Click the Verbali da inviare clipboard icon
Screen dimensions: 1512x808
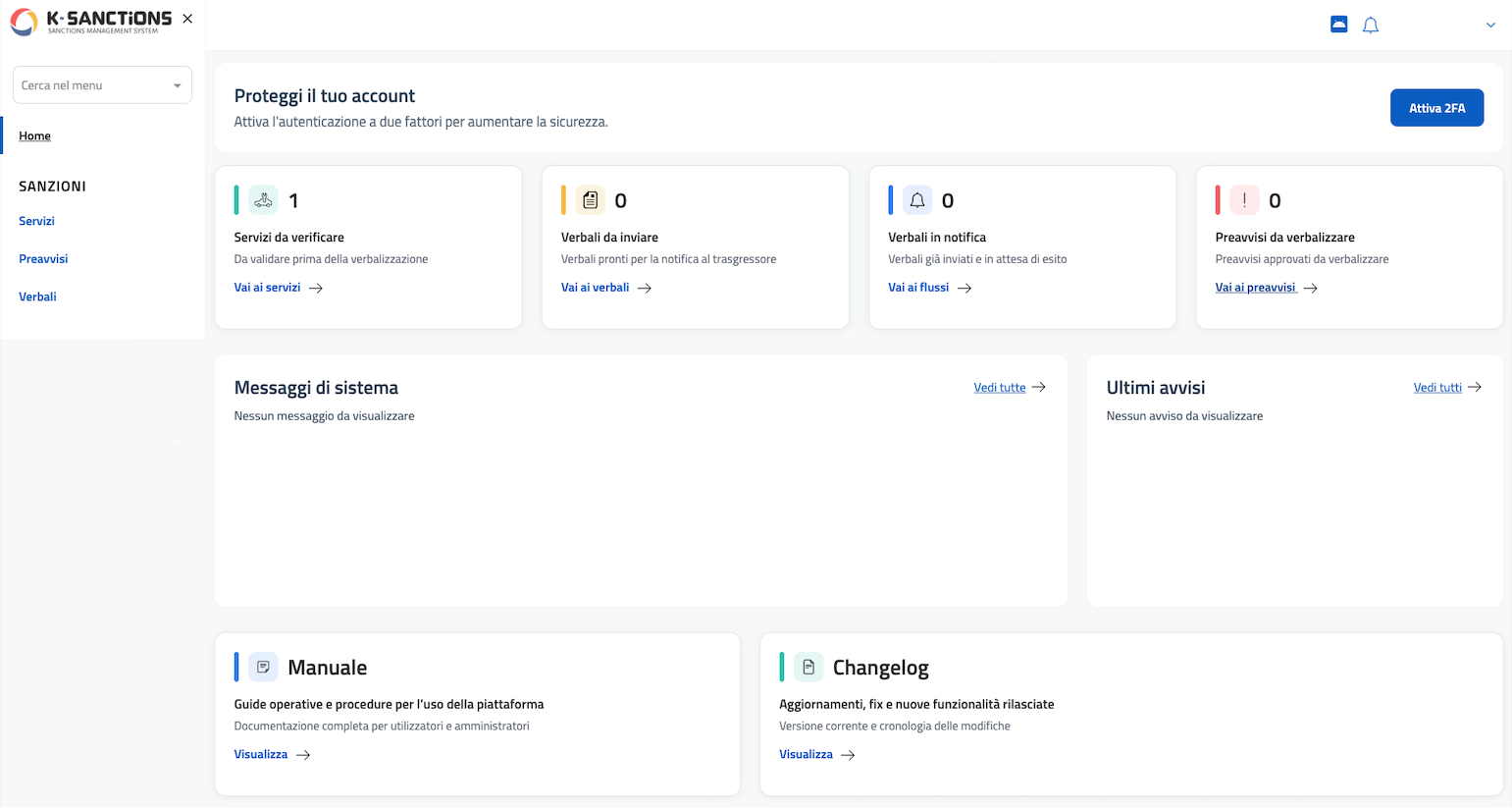[x=590, y=200]
